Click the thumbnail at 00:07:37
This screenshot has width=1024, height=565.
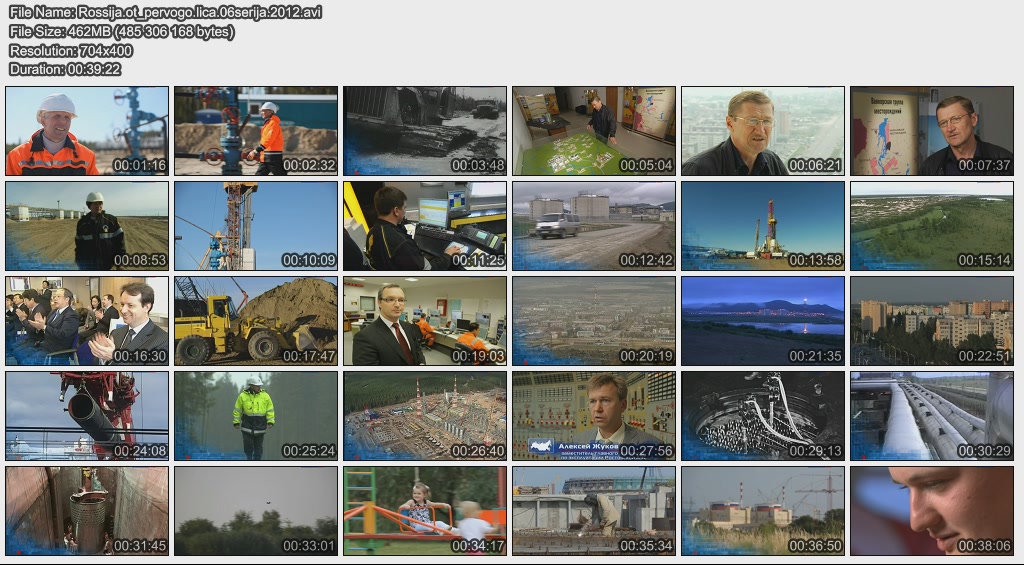click(x=932, y=131)
